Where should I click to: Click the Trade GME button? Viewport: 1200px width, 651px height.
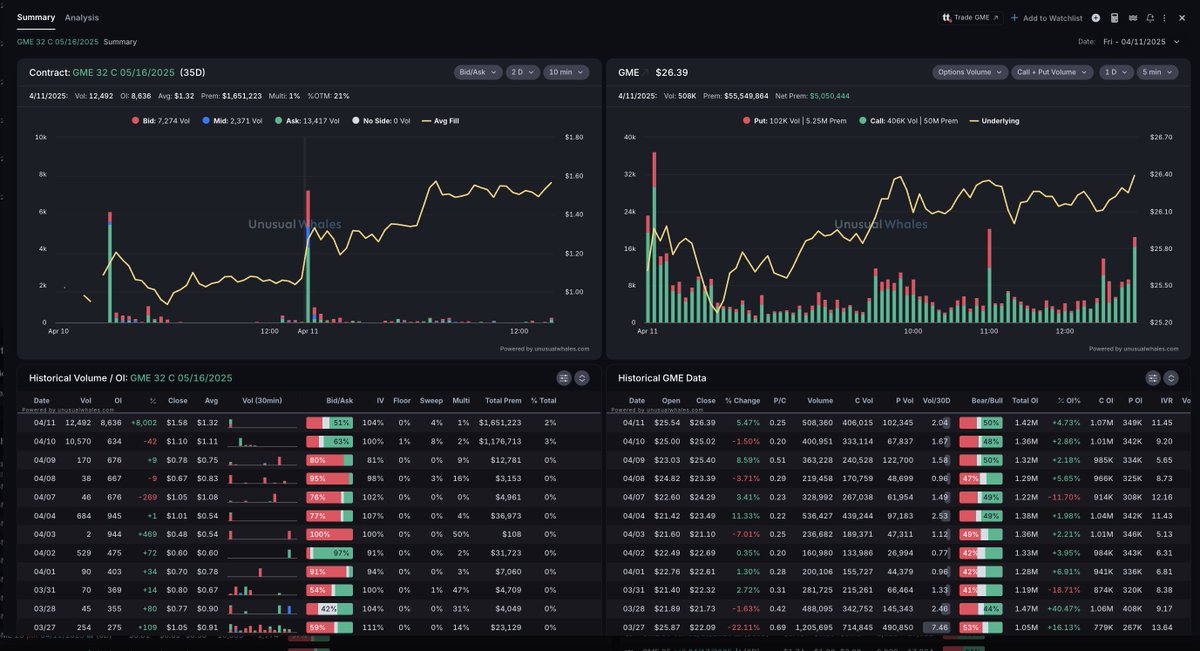970,18
